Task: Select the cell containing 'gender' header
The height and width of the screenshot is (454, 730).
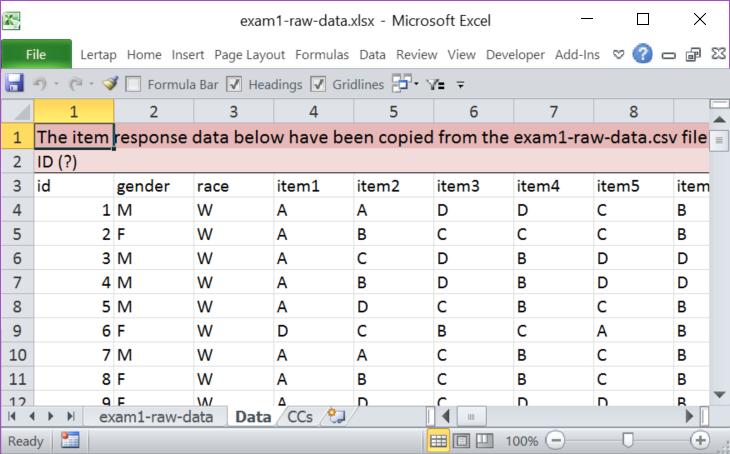Action: click(x=153, y=185)
